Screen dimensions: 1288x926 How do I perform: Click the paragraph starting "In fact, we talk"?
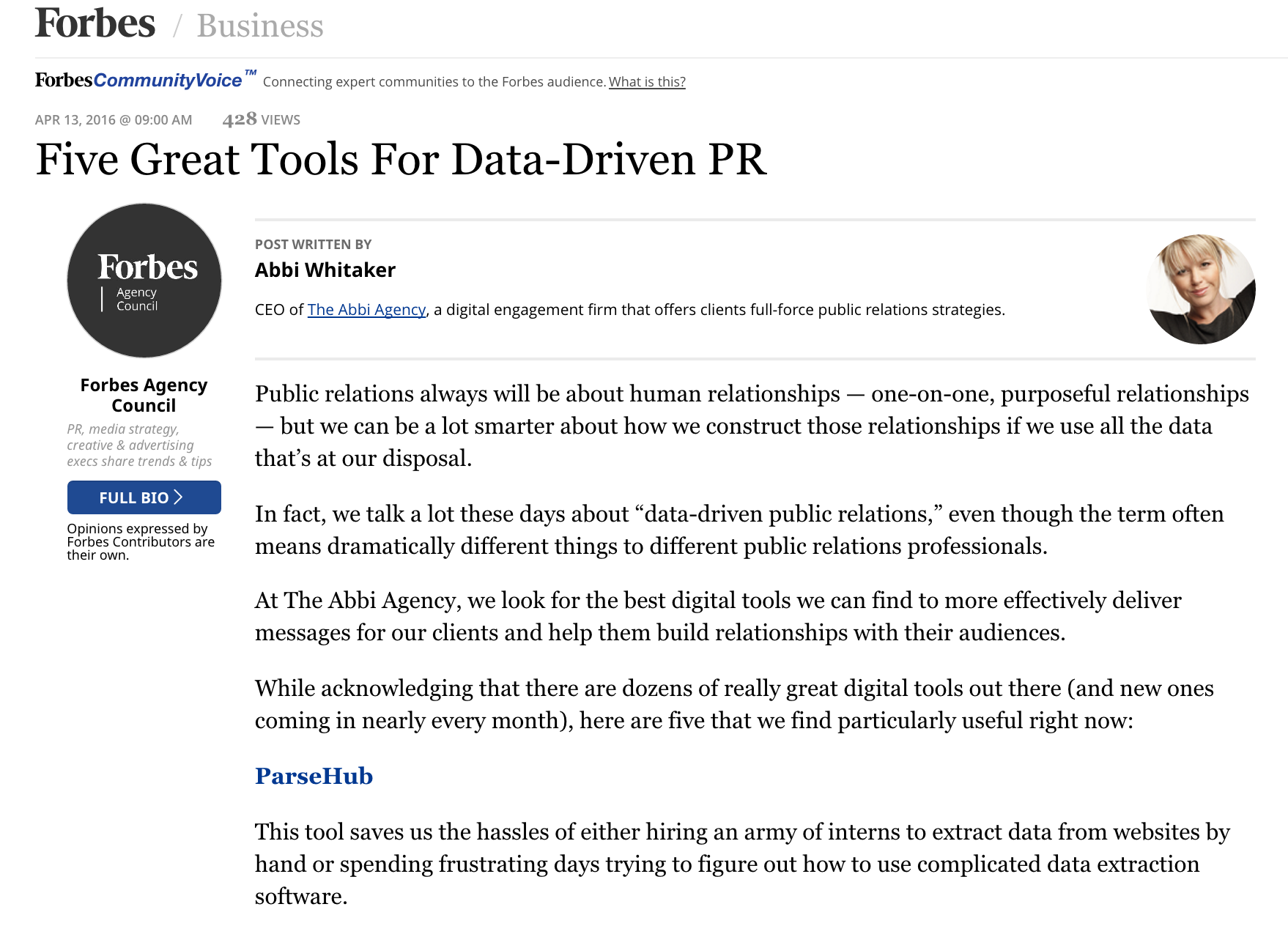[739, 530]
